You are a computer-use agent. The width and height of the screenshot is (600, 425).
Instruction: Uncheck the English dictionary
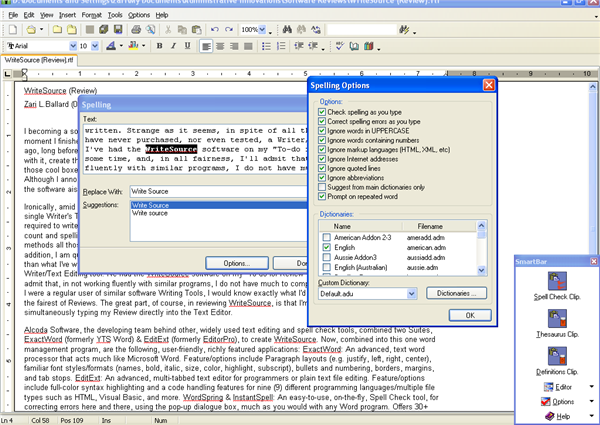coord(327,247)
